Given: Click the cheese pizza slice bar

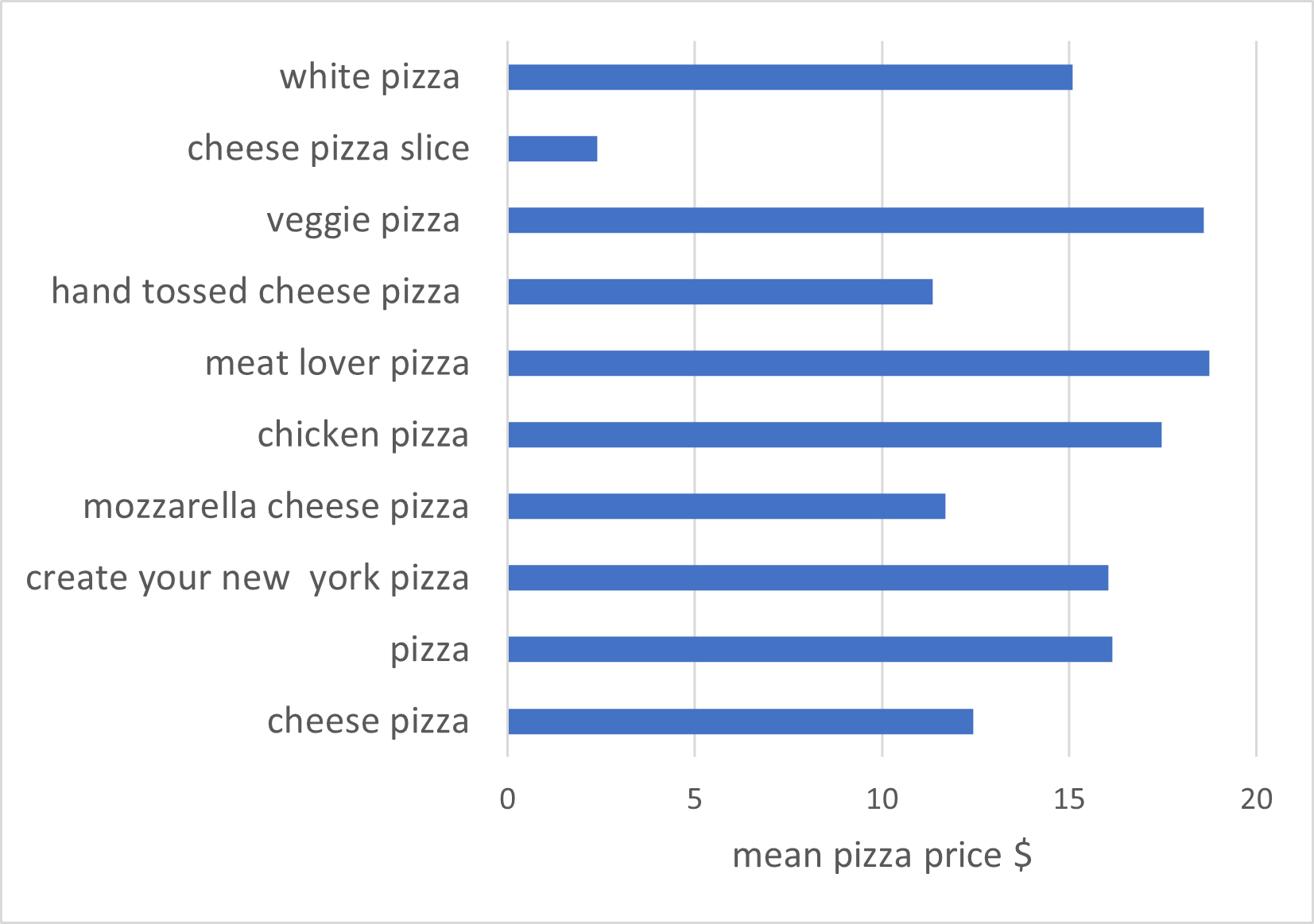Looking at the screenshot, I should point(552,149).
